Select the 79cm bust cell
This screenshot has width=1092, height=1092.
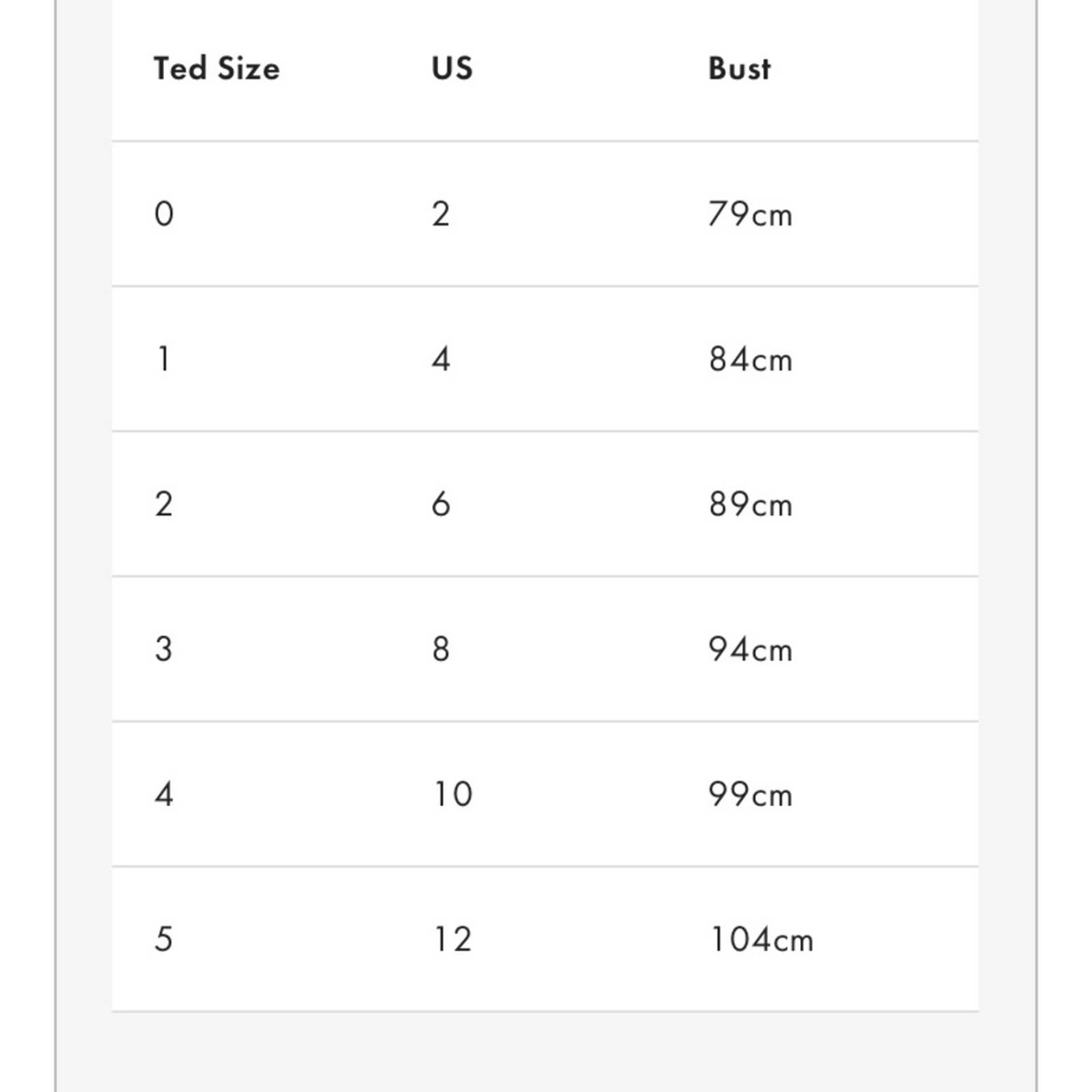(750, 214)
